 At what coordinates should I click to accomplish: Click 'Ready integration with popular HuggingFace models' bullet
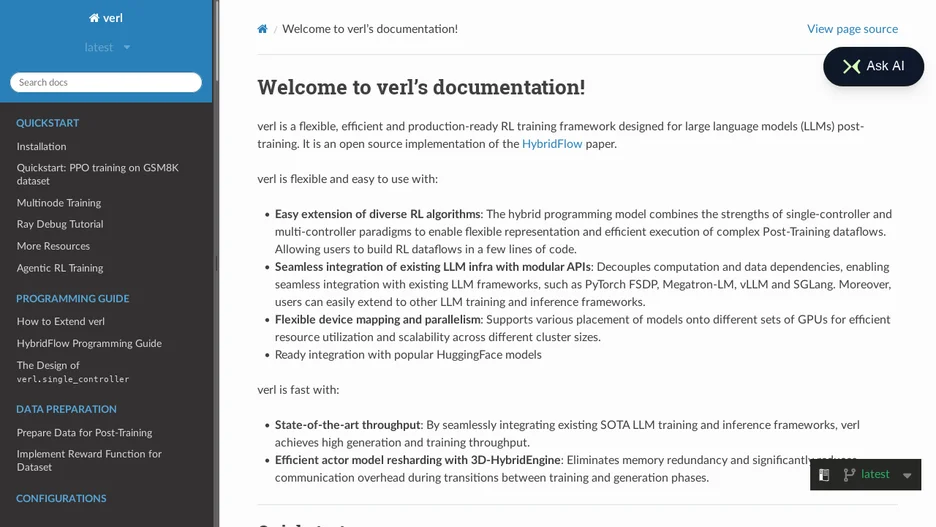(x=408, y=355)
